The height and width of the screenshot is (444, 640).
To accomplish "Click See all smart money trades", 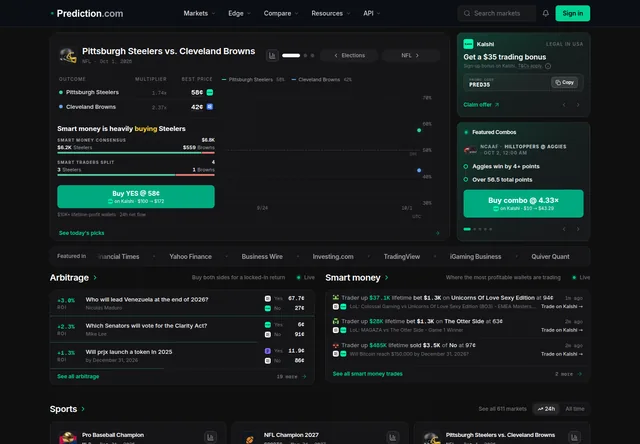I will pyautogui.click(x=367, y=374).
